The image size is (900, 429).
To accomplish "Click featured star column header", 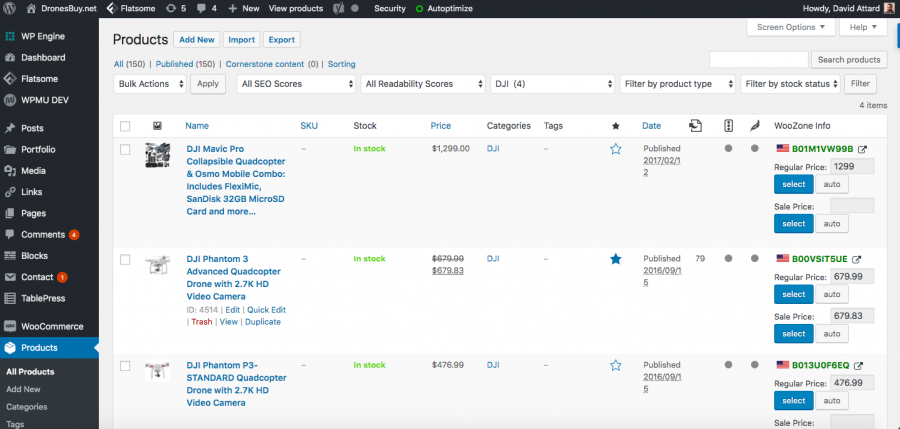I will tap(616, 126).
